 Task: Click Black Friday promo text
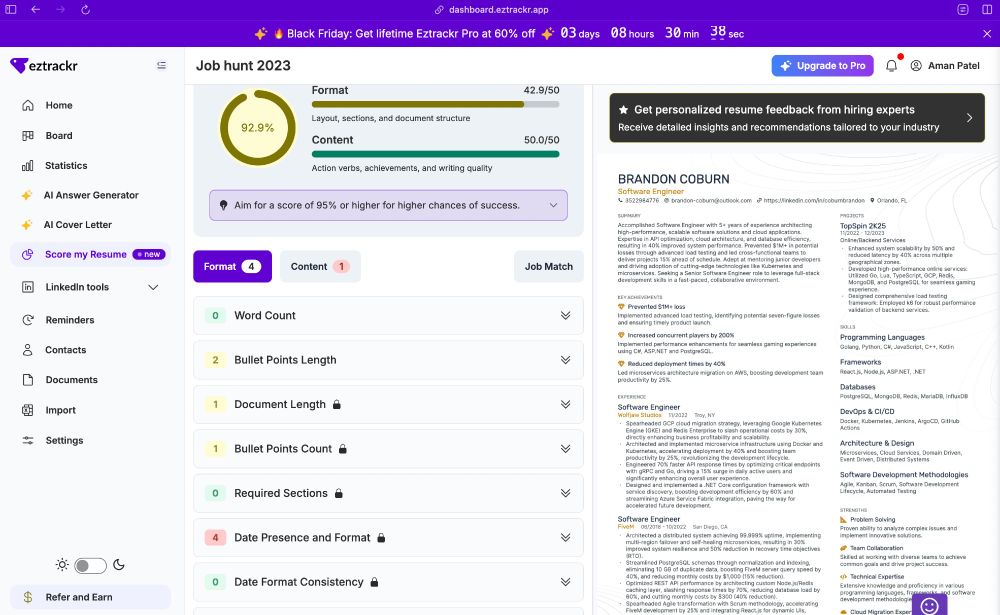(x=411, y=34)
